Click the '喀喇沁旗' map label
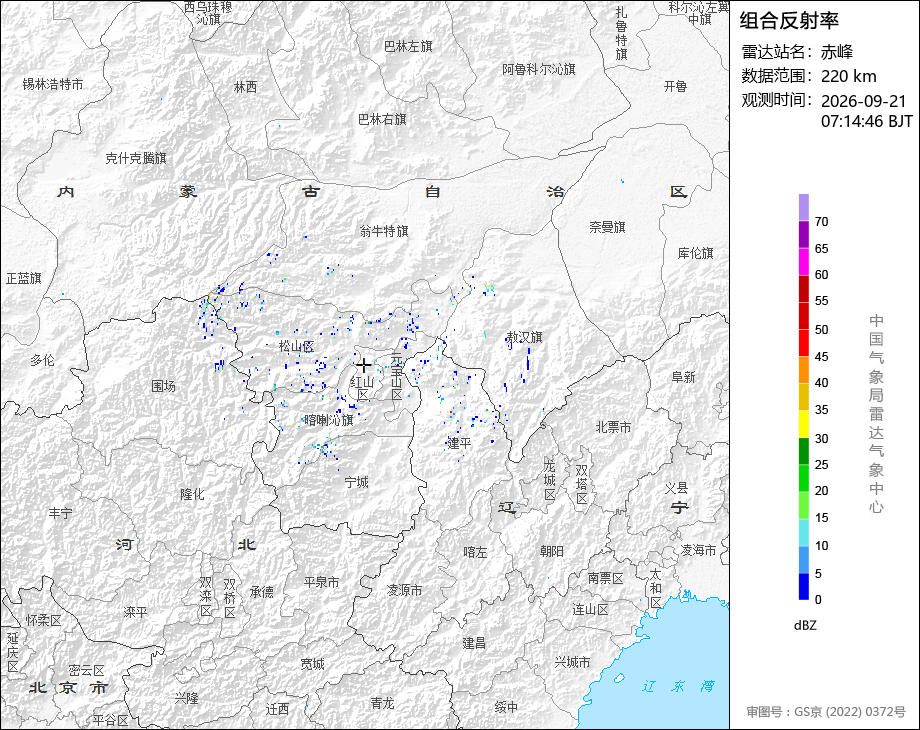The width and height of the screenshot is (920, 730). click(329, 420)
